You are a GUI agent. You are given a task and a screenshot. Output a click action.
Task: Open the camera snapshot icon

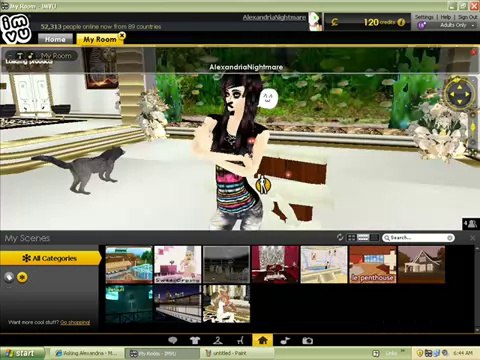(x=307, y=340)
